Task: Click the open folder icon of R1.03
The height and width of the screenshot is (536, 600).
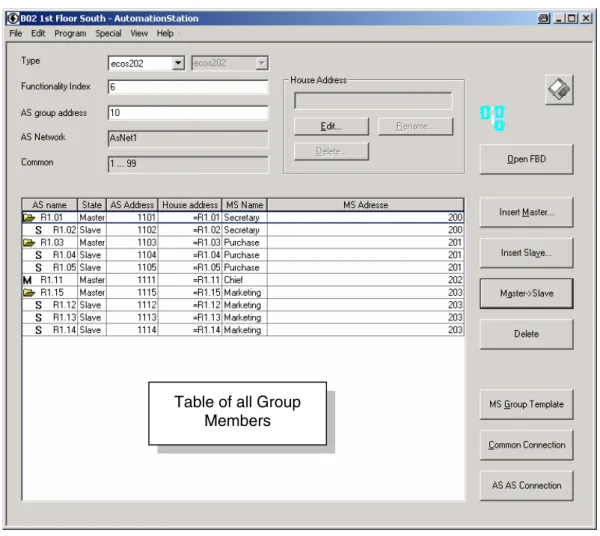Action: coord(29,243)
